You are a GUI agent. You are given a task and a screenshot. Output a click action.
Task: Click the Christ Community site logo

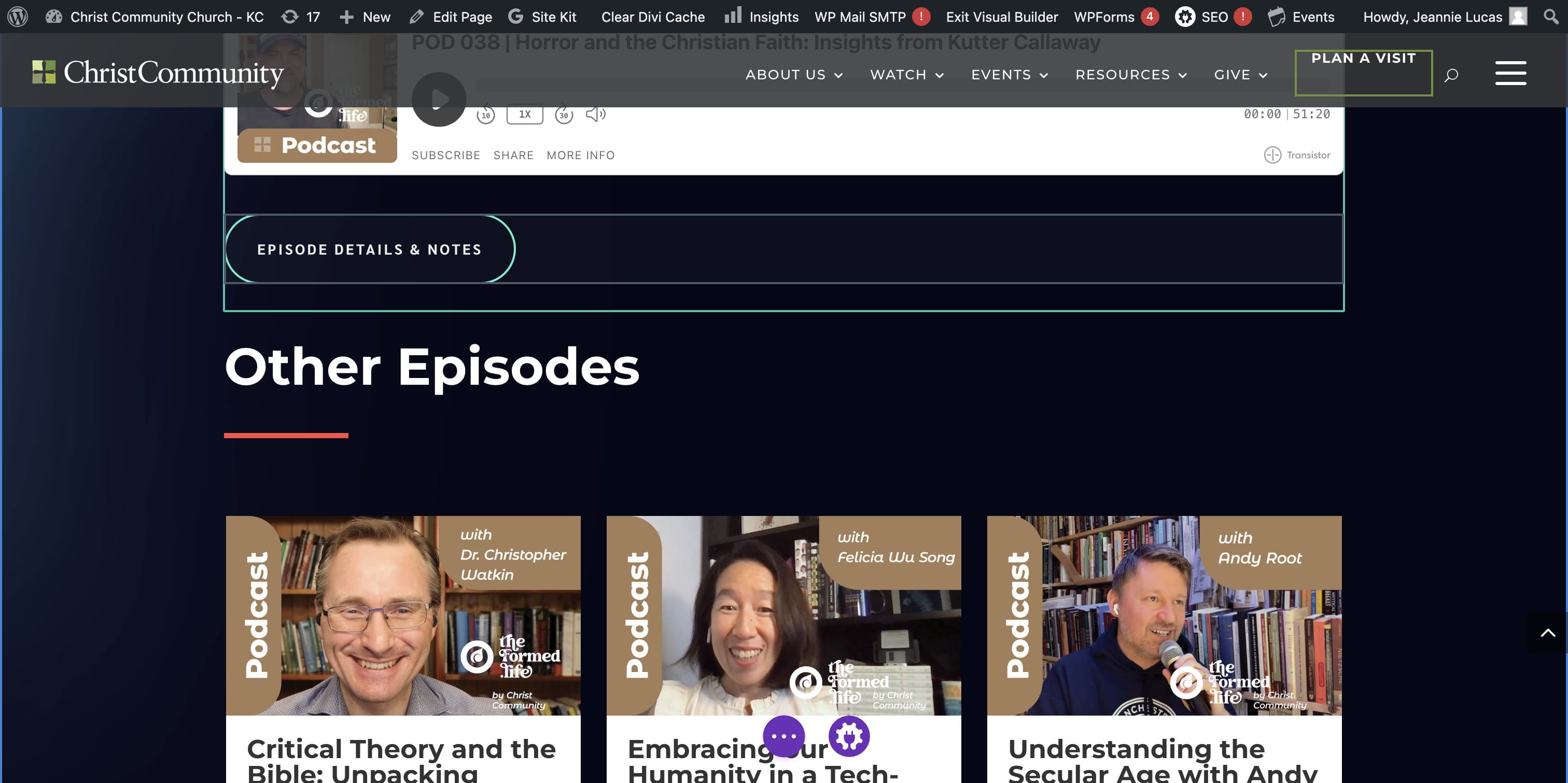pyautogui.click(x=158, y=73)
